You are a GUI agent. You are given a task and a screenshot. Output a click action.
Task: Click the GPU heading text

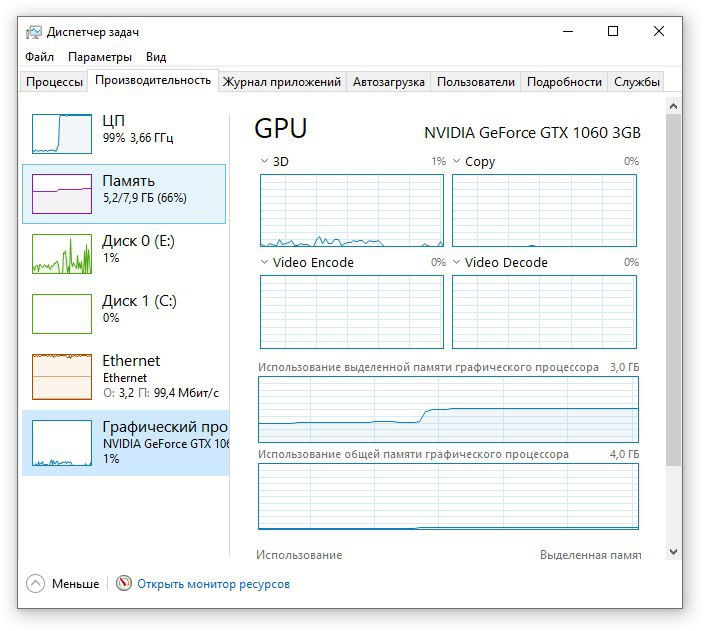(x=281, y=128)
